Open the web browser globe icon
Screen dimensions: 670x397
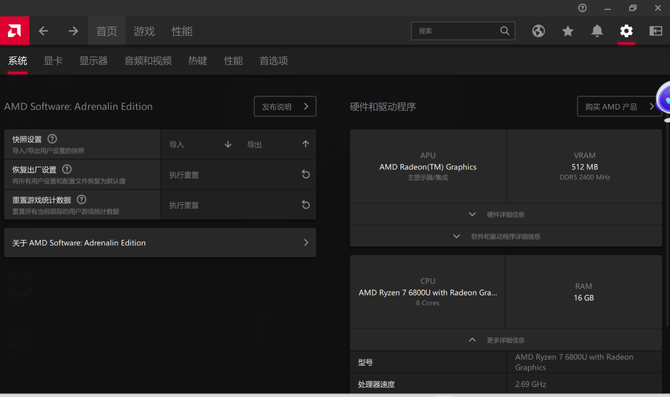coord(538,31)
